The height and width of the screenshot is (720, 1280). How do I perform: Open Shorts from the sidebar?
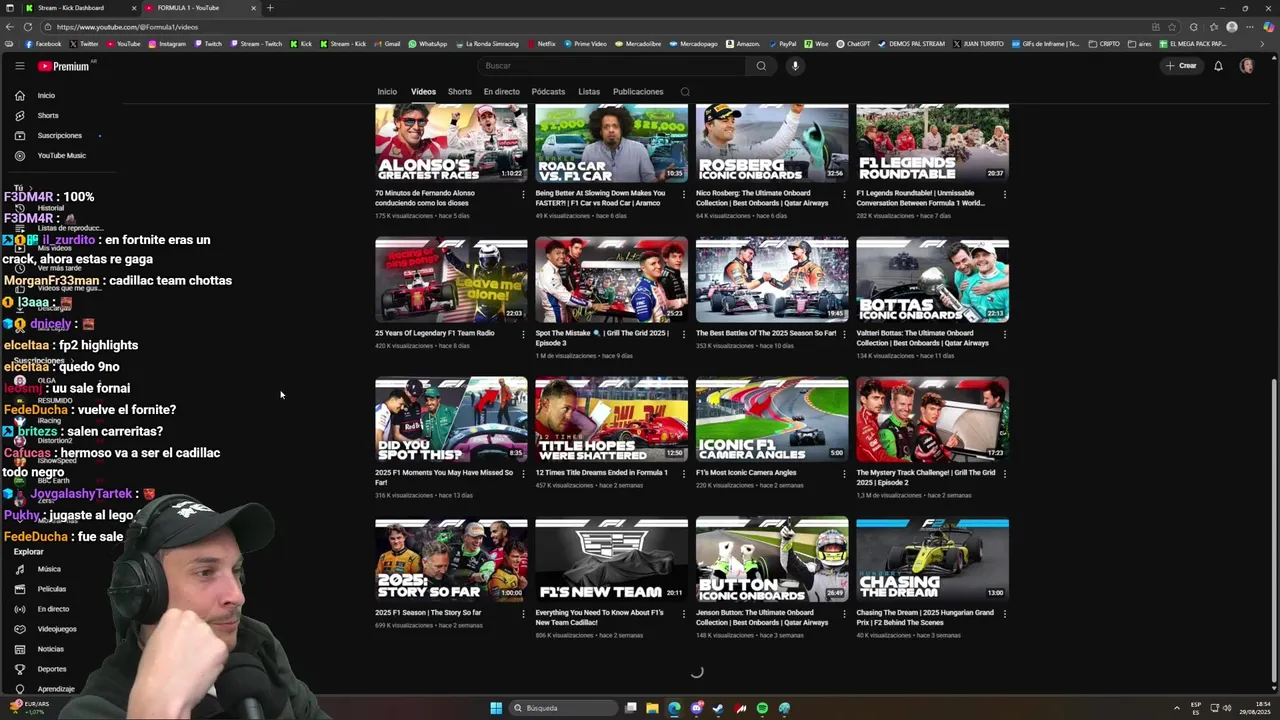pyautogui.click(x=48, y=115)
